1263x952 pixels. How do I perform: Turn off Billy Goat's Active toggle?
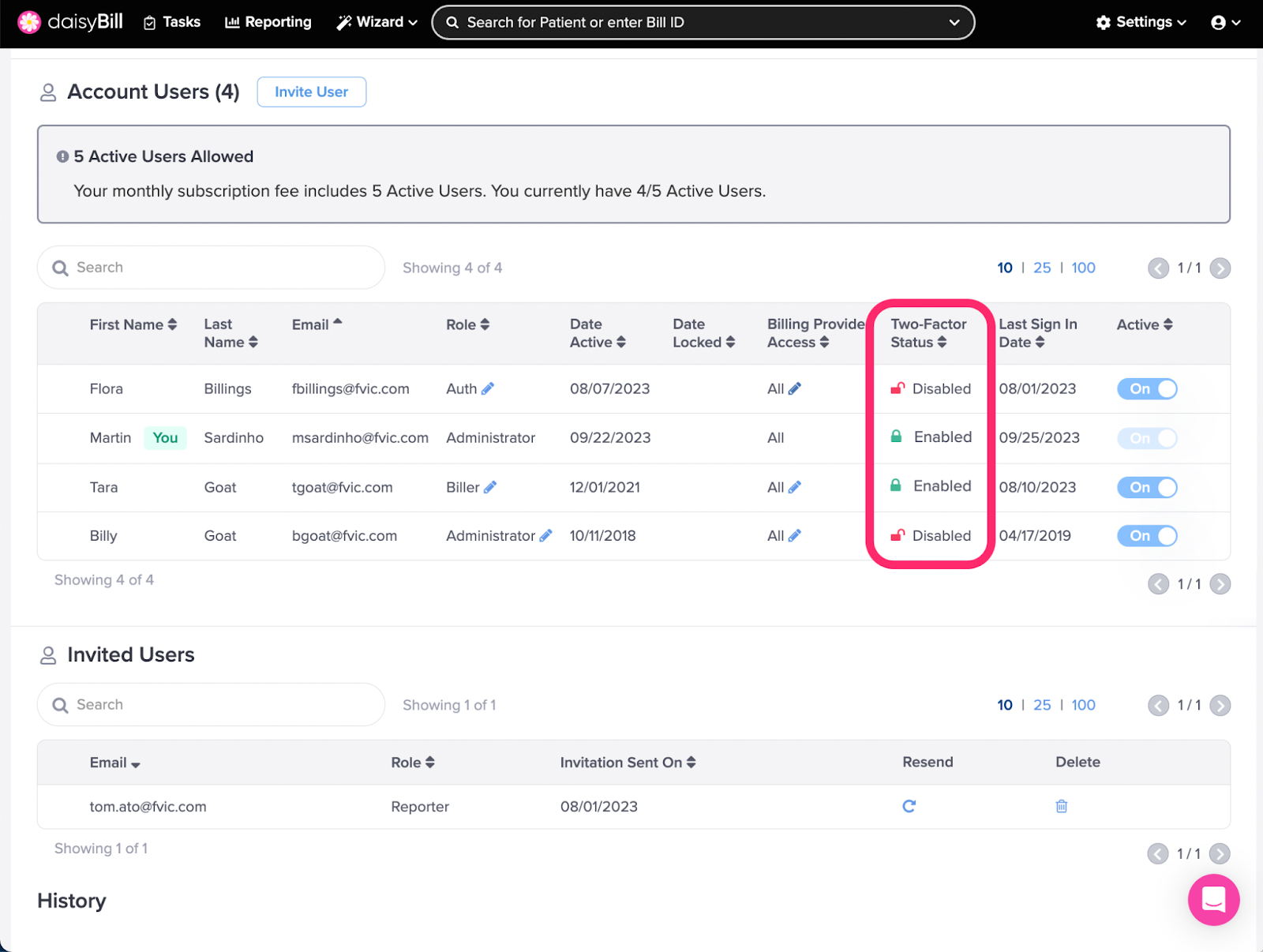point(1146,535)
